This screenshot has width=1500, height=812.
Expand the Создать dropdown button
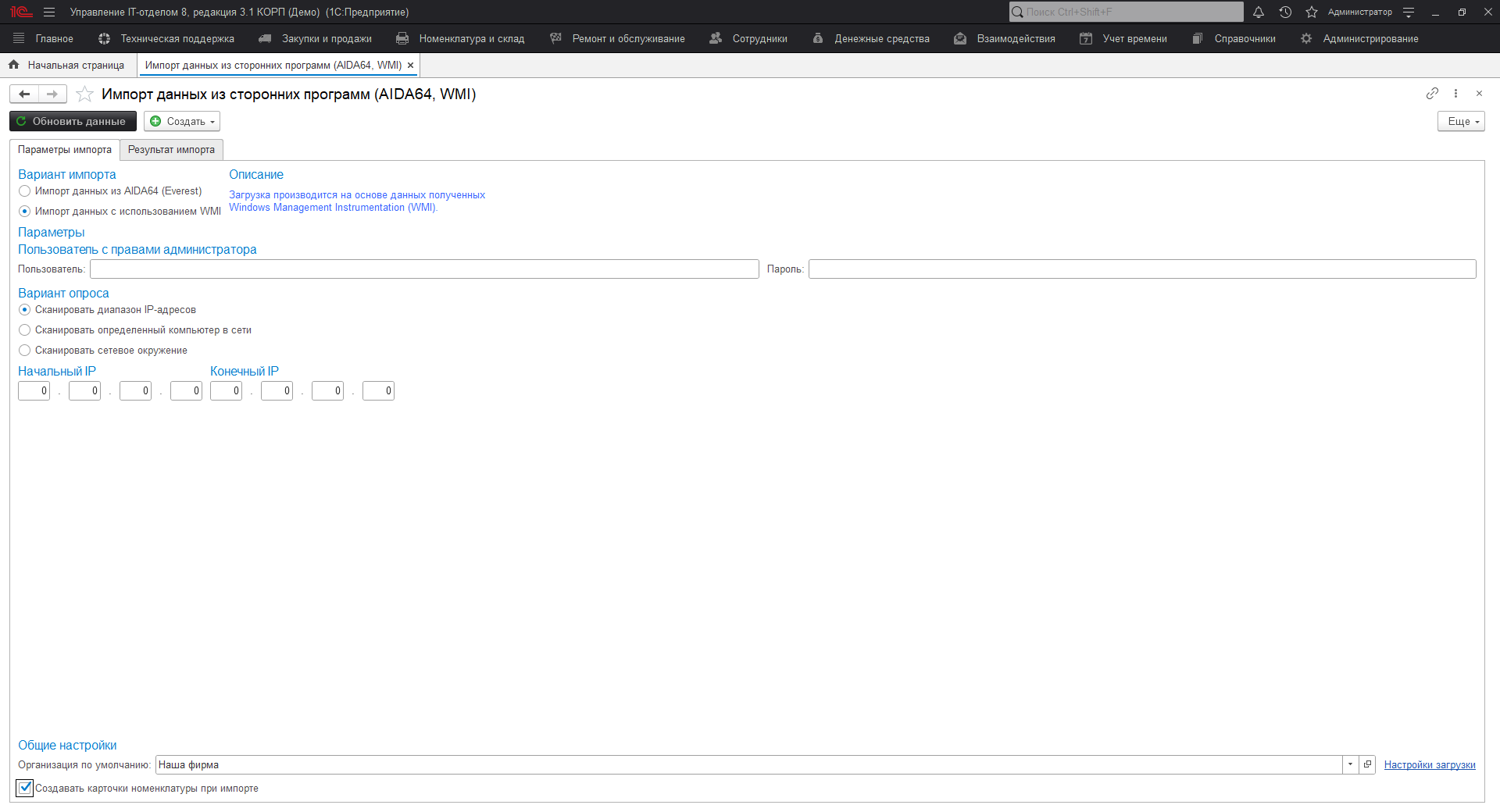(182, 122)
